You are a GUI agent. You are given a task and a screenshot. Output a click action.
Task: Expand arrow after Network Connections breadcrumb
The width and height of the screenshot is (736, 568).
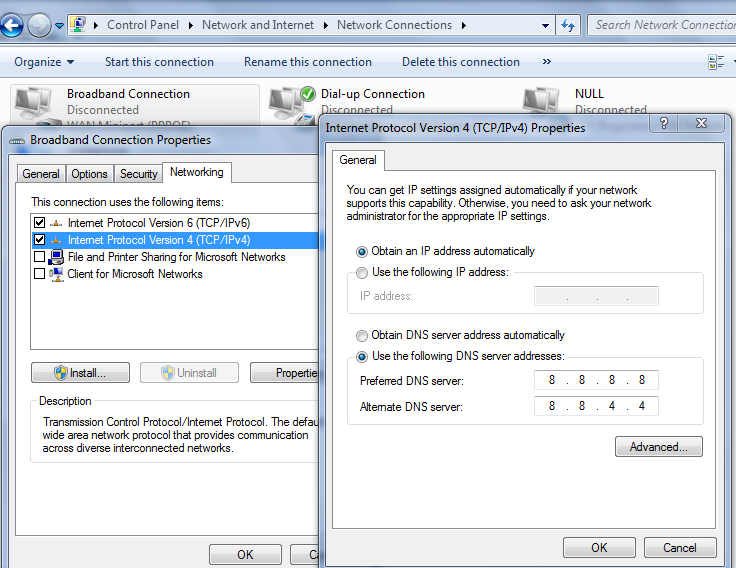(464, 25)
